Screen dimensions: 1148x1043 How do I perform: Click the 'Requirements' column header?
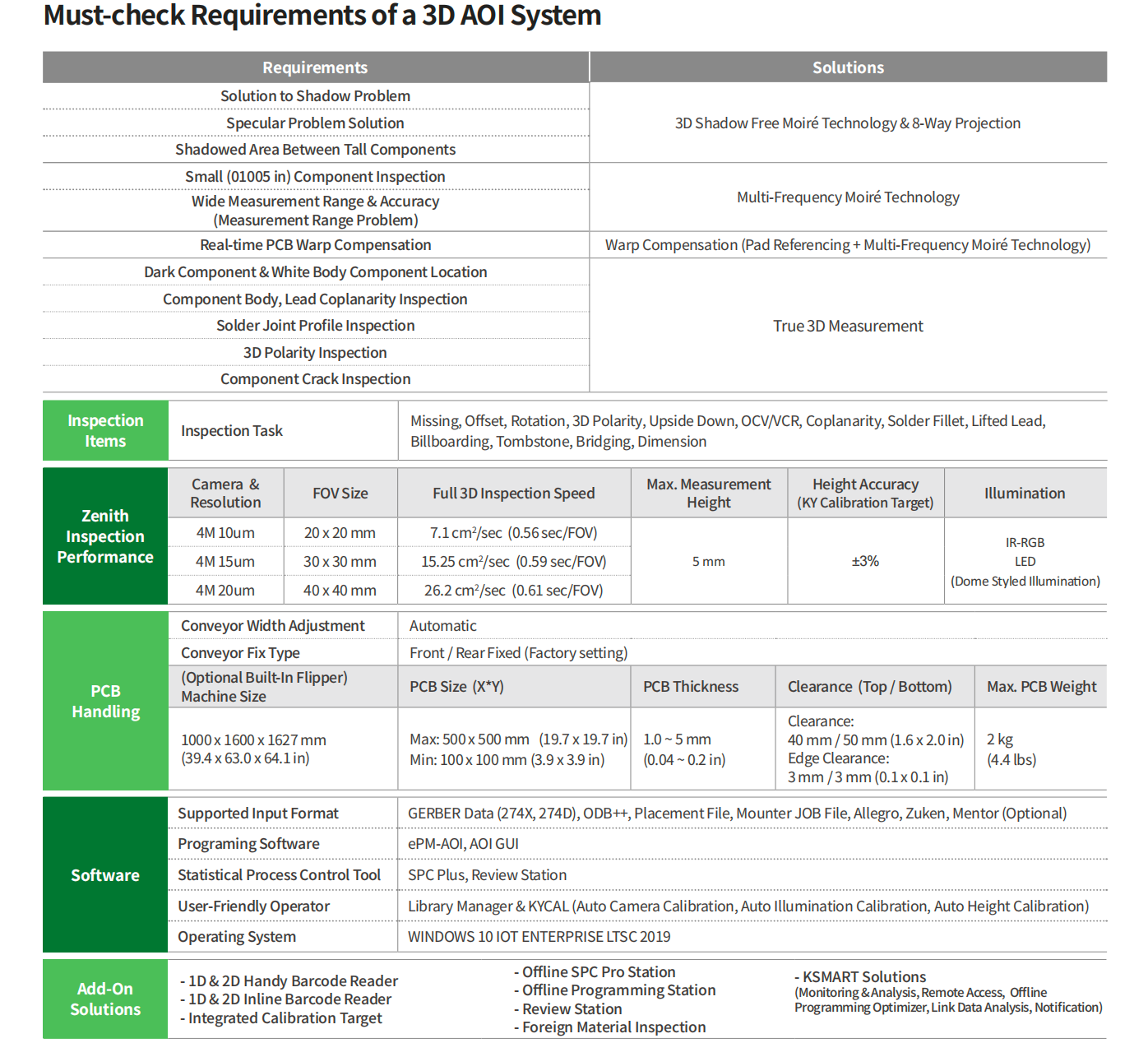click(x=315, y=67)
